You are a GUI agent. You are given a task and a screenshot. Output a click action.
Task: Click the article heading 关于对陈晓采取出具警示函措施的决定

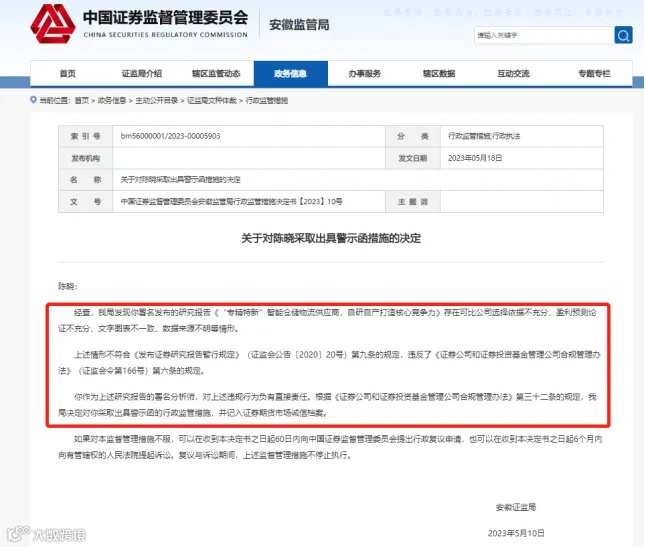coord(331,239)
